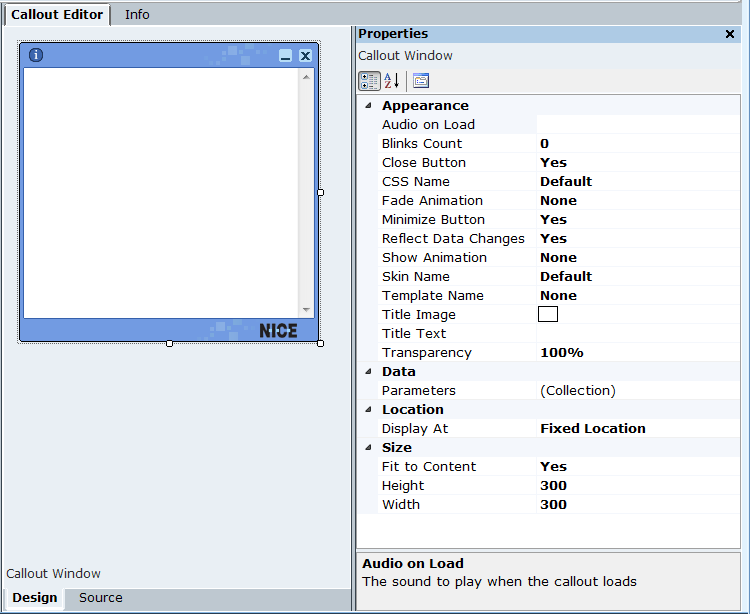Open Property Pages icon in toolbar
The image size is (750, 614).
click(421, 81)
